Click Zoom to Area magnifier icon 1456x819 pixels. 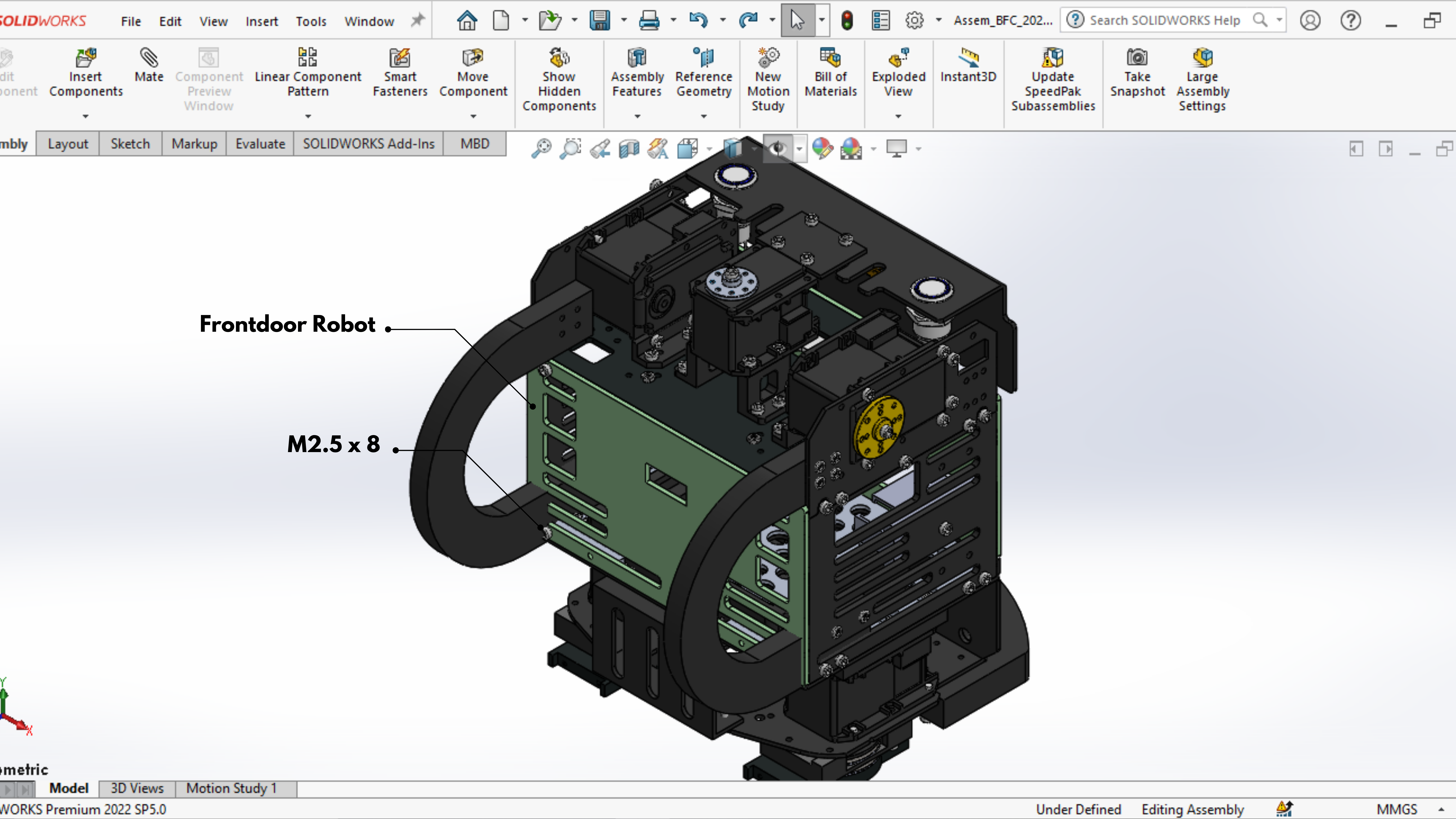(x=571, y=149)
